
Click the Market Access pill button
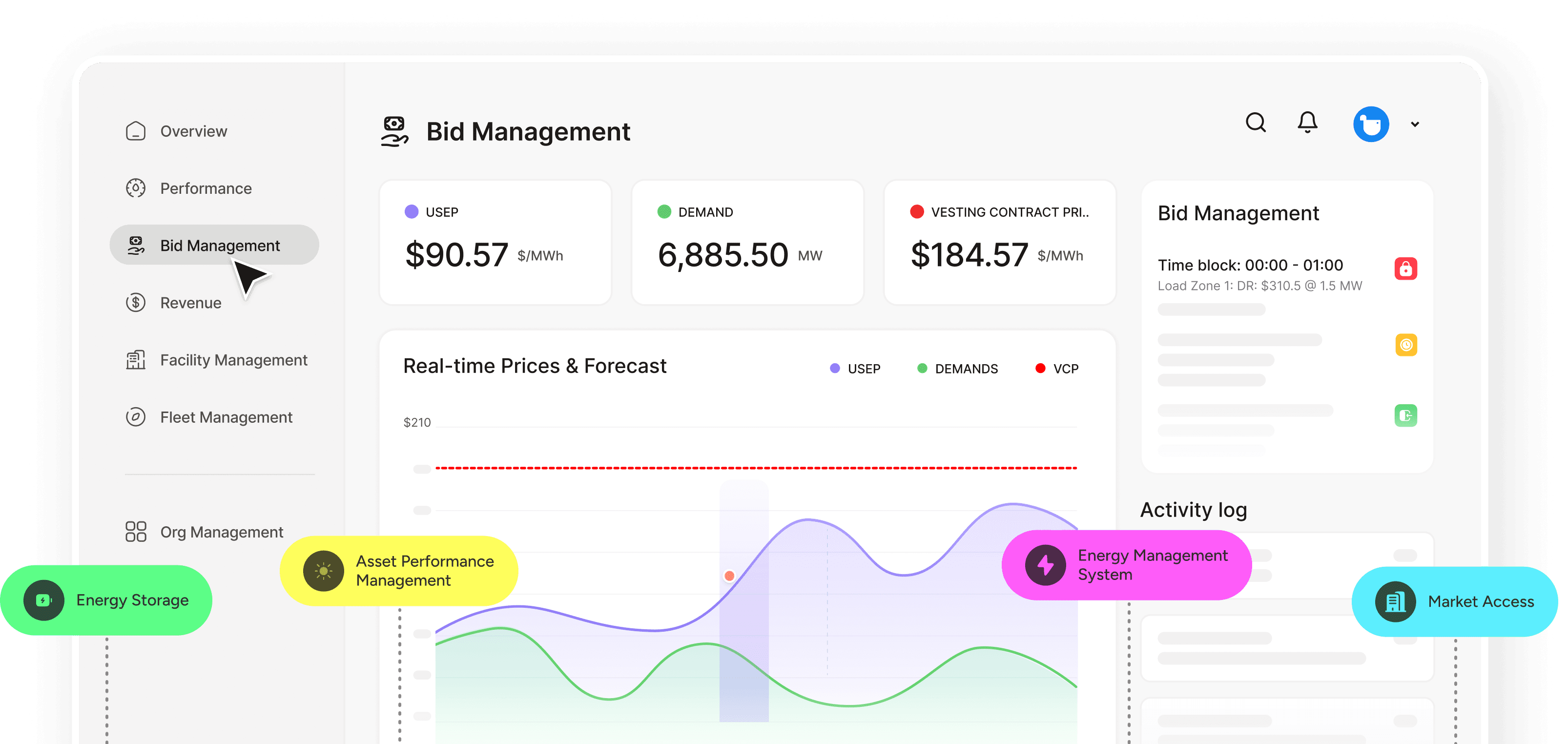[x=1455, y=602]
